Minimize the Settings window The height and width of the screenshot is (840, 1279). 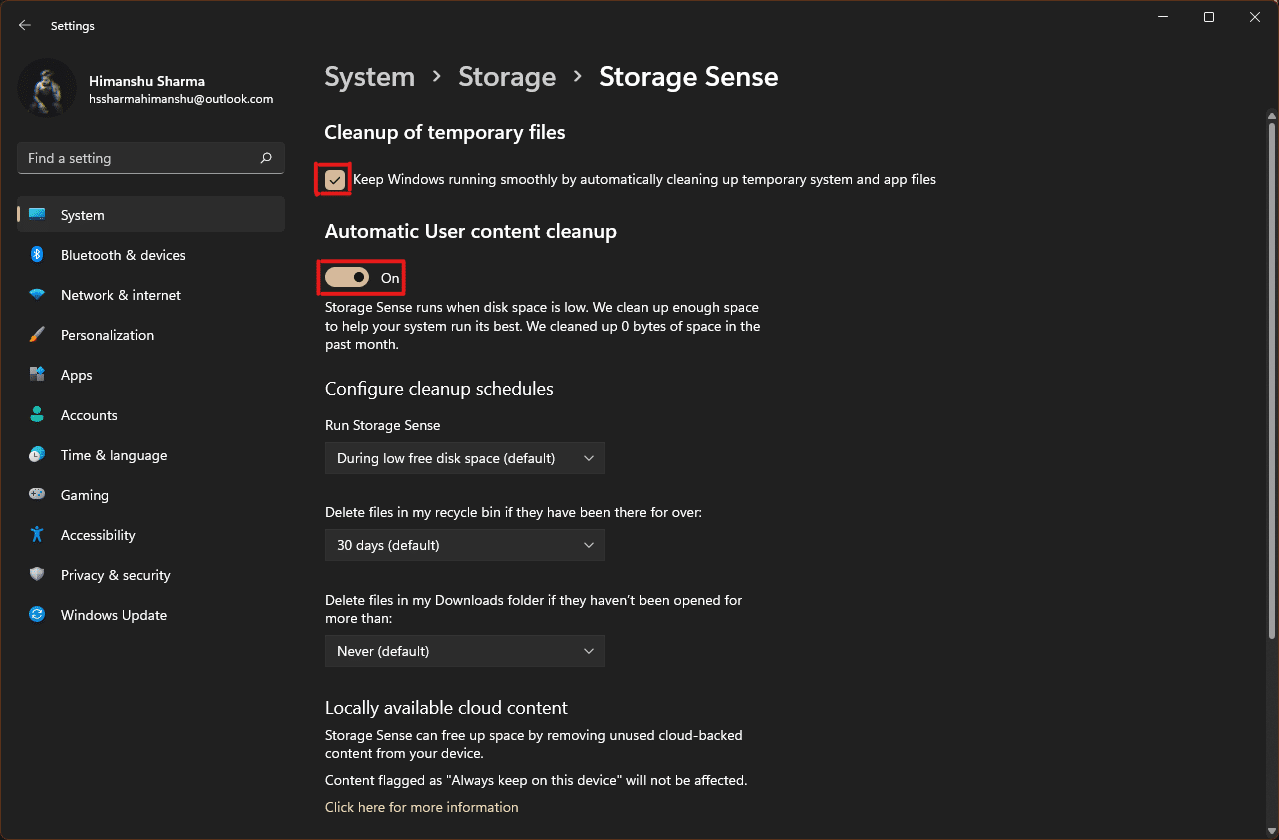(1163, 17)
